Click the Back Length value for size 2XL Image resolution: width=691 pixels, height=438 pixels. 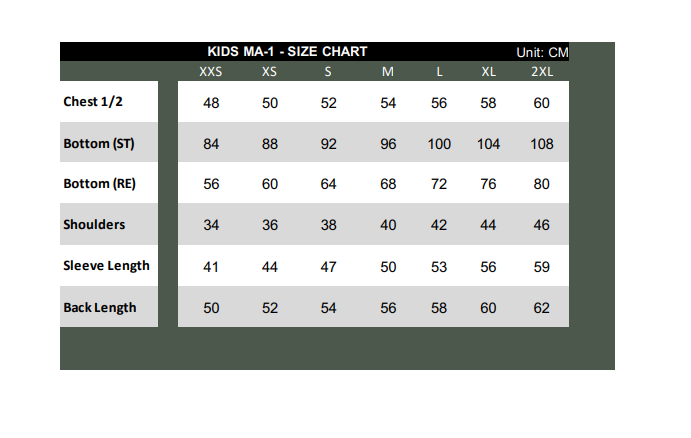(541, 308)
